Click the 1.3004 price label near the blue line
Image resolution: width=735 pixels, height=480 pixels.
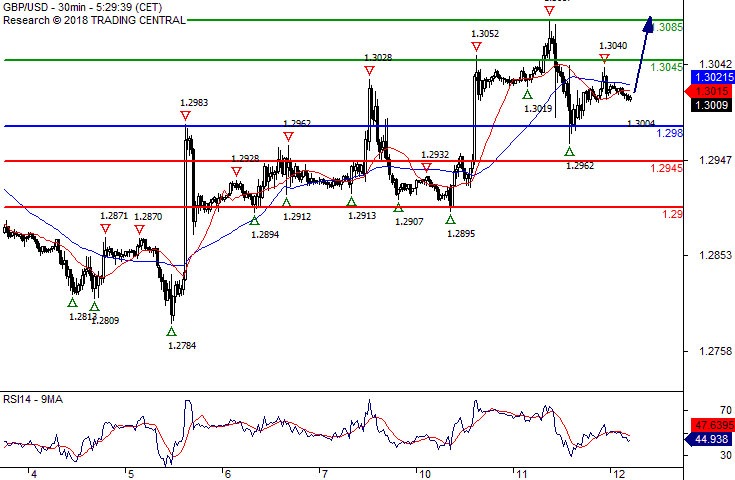(x=641, y=123)
